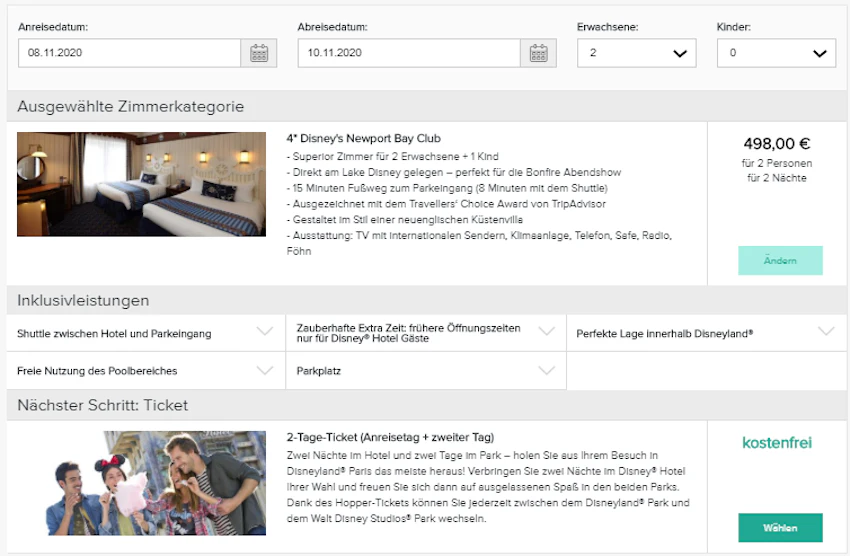Expand Shuttle zwischen Hotel und Parkeingang

[x=145, y=333]
